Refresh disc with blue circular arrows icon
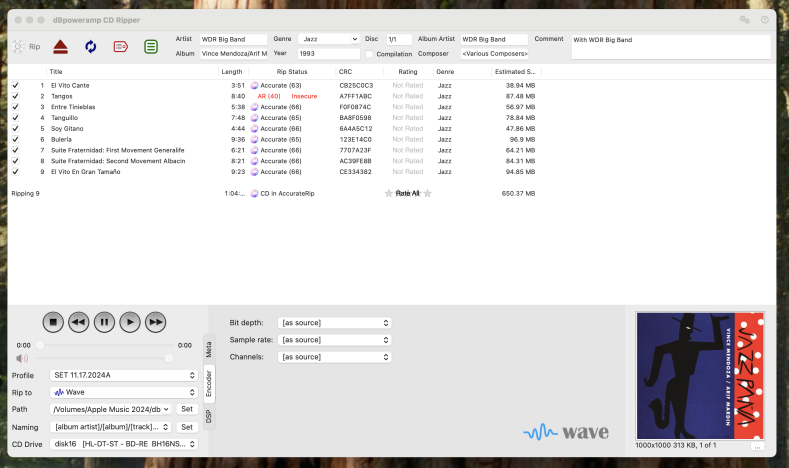This screenshot has height=468, width=789. [91, 47]
